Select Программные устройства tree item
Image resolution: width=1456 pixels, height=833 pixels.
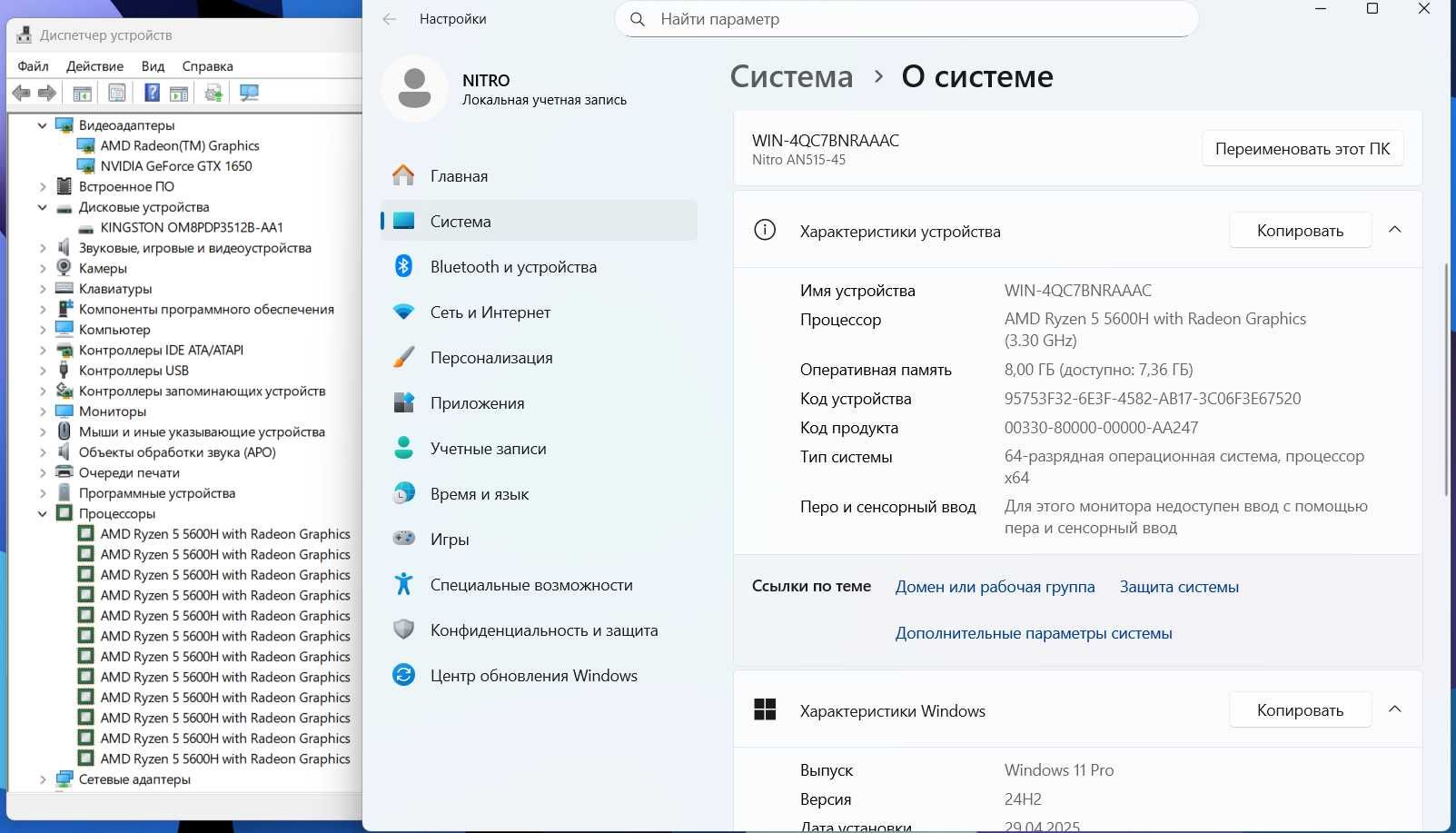157,493
